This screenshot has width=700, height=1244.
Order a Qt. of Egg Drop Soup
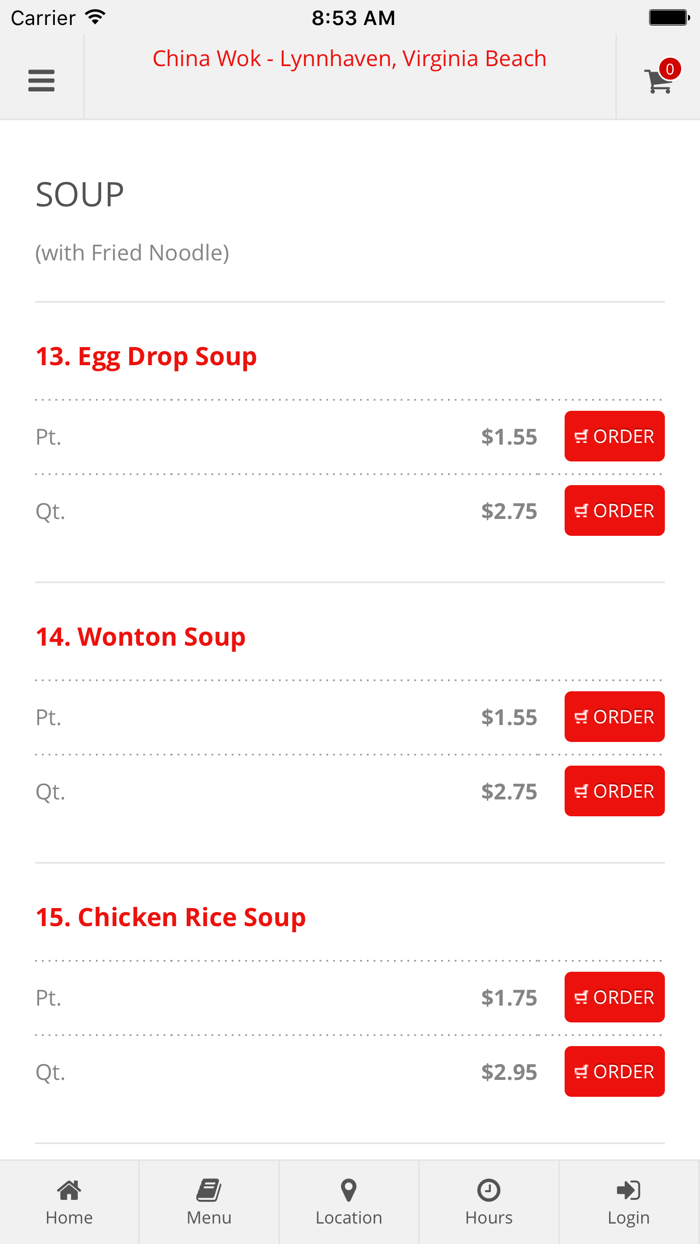pyautogui.click(x=614, y=510)
